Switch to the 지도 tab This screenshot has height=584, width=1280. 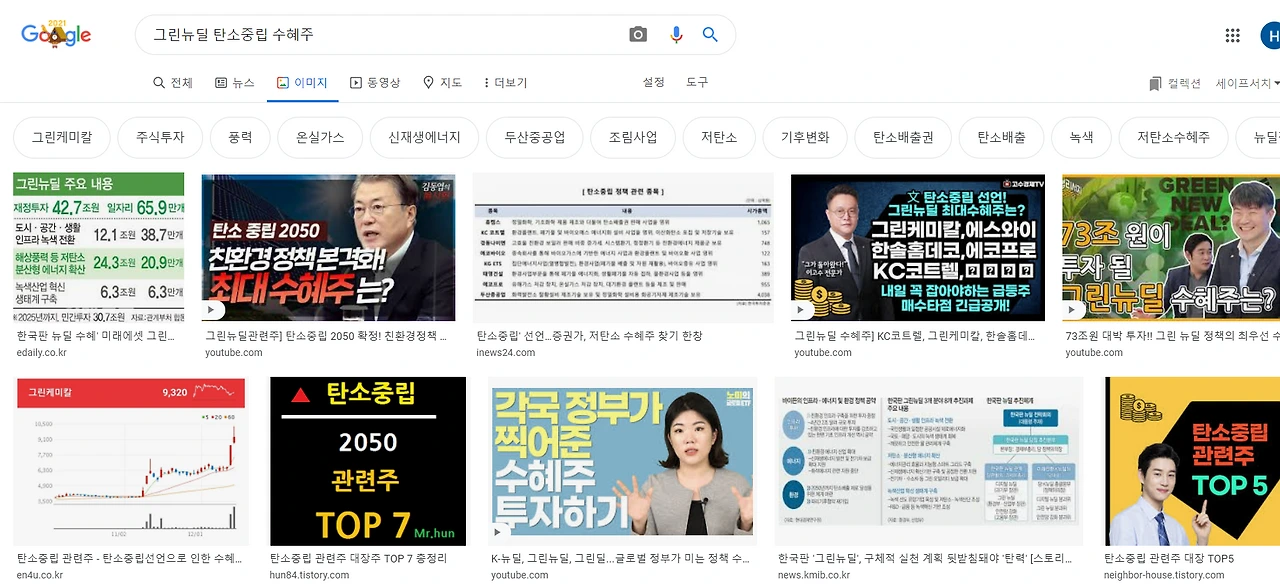click(442, 83)
